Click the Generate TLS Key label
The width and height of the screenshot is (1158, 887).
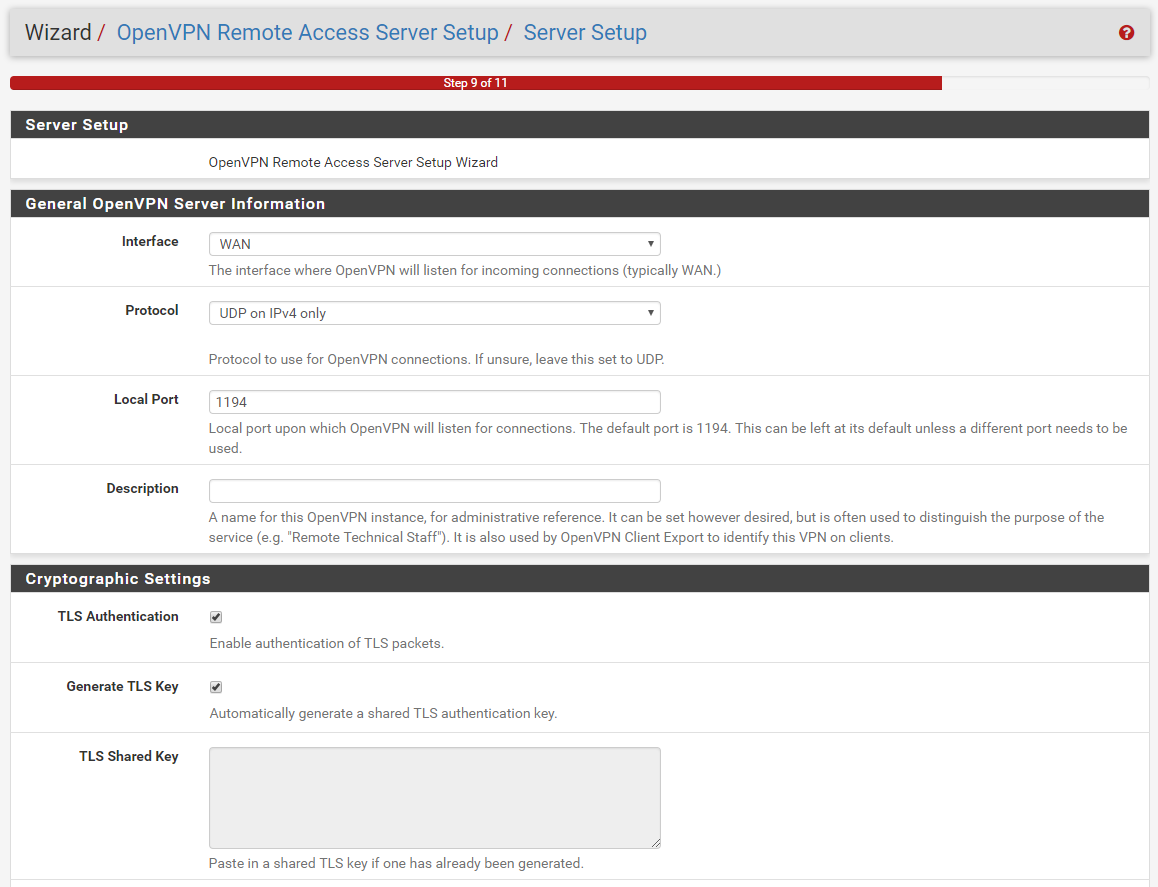[123, 686]
